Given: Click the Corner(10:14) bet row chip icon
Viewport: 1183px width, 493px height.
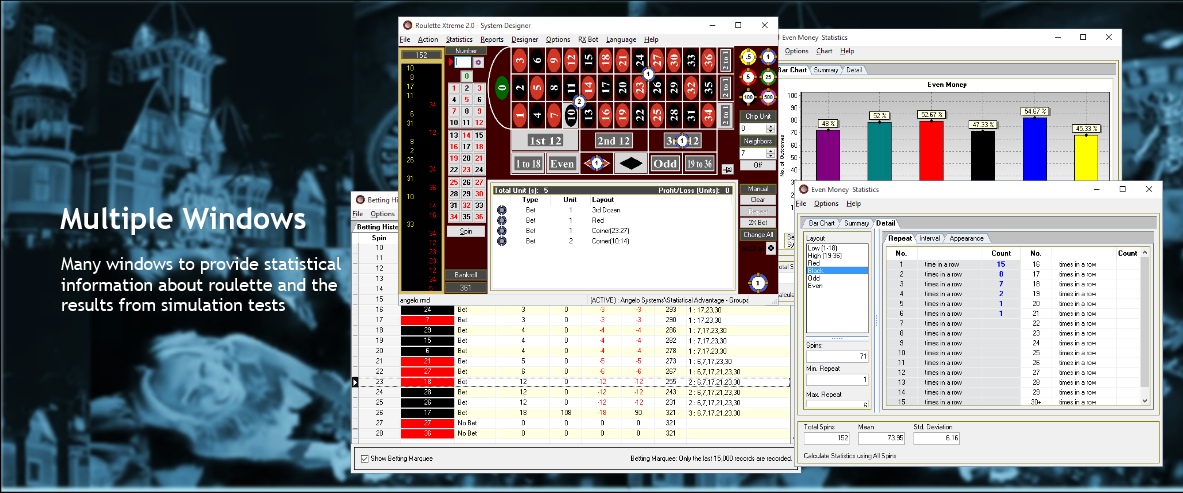Looking at the screenshot, I should tap(502, 241).
